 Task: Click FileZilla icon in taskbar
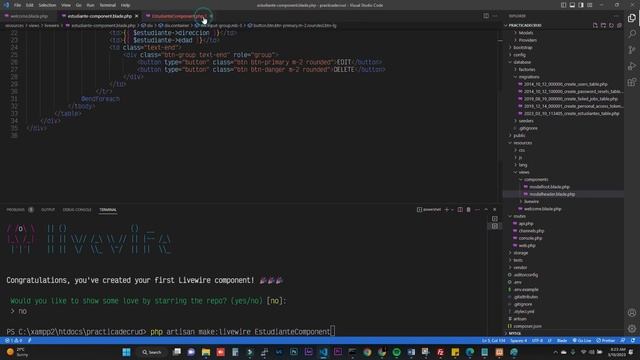440,352
